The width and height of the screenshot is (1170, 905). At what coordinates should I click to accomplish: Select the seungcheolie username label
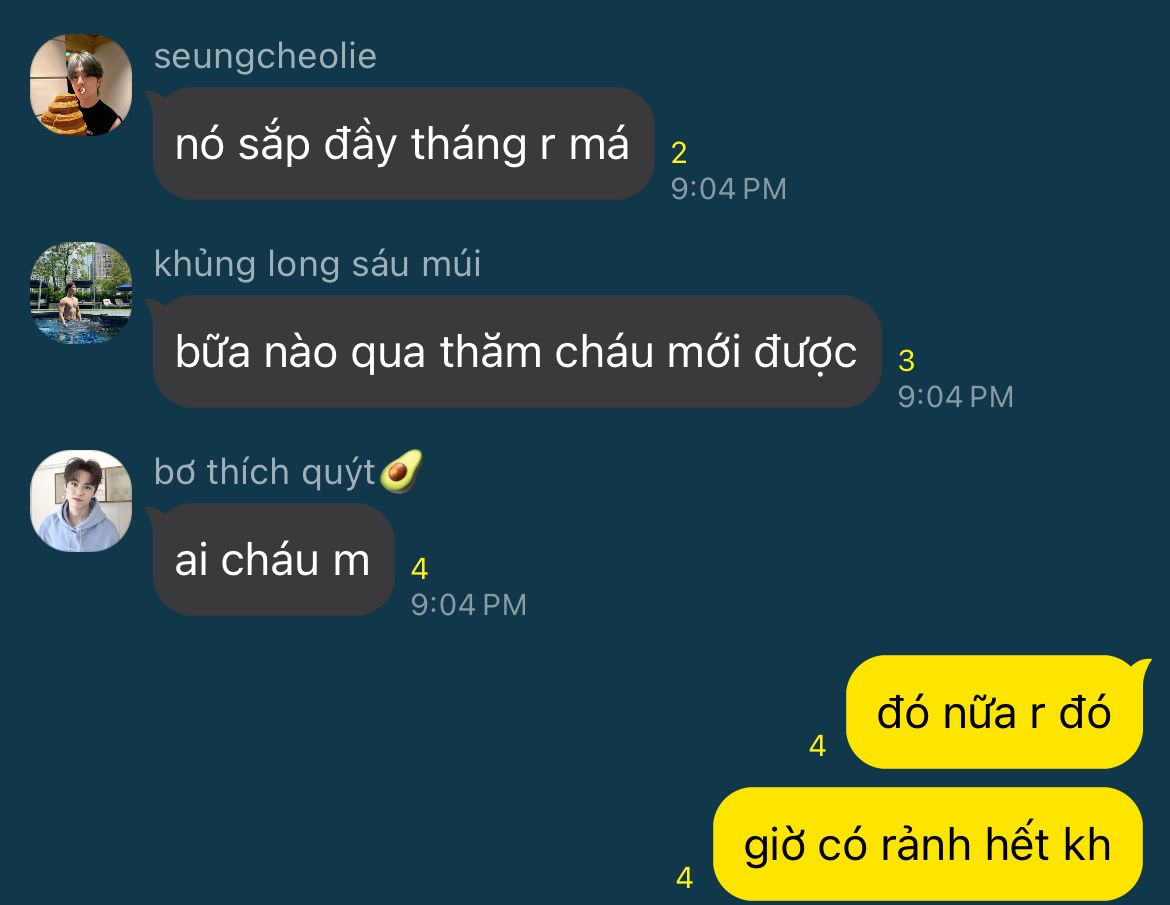click(x=265, y=57)
